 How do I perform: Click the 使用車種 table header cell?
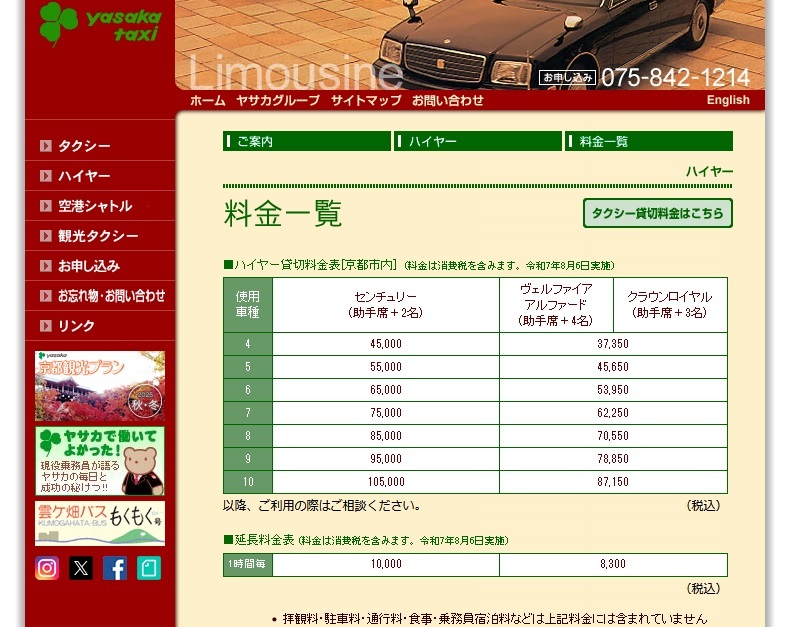click(x=247, y=305)
